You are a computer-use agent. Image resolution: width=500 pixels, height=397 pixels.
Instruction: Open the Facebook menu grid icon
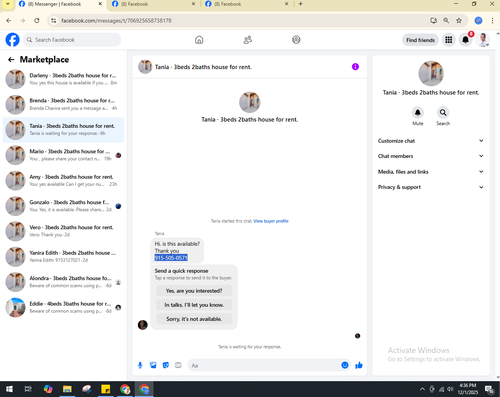pyautogui.click(x=449, y=40)
